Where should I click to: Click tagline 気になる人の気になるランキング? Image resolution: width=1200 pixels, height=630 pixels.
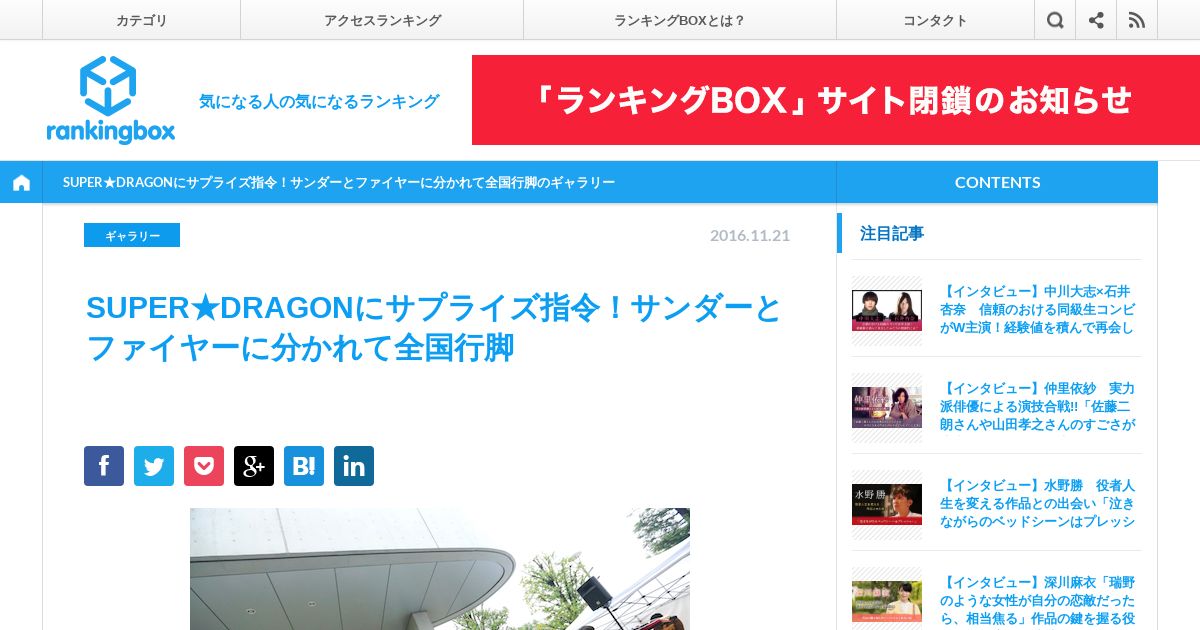pos(319,101)
